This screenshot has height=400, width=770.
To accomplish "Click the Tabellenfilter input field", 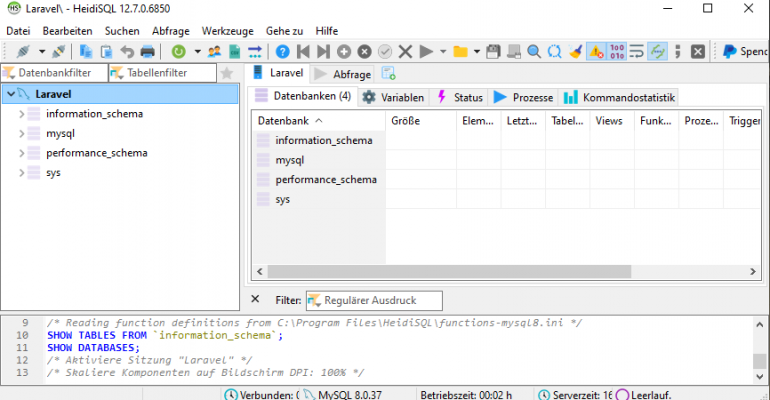I will [163, 73].
